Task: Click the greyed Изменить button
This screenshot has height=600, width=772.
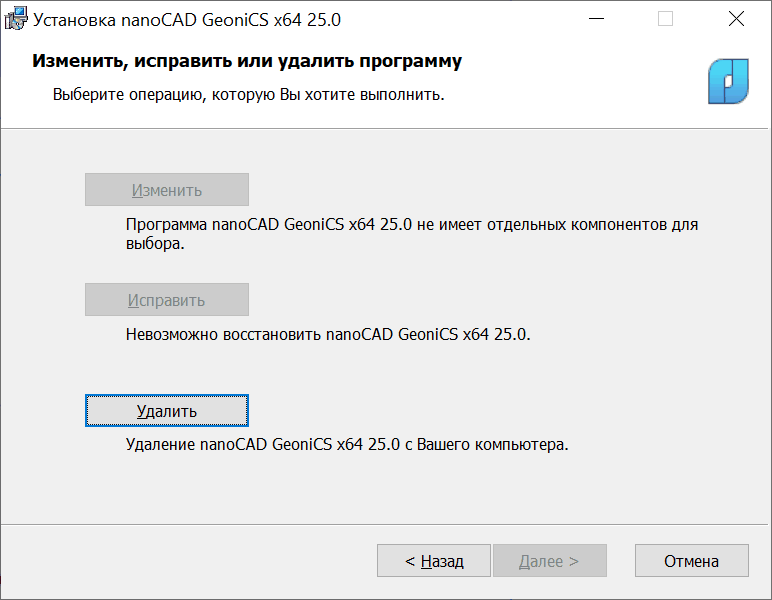Action: [166, 189]
